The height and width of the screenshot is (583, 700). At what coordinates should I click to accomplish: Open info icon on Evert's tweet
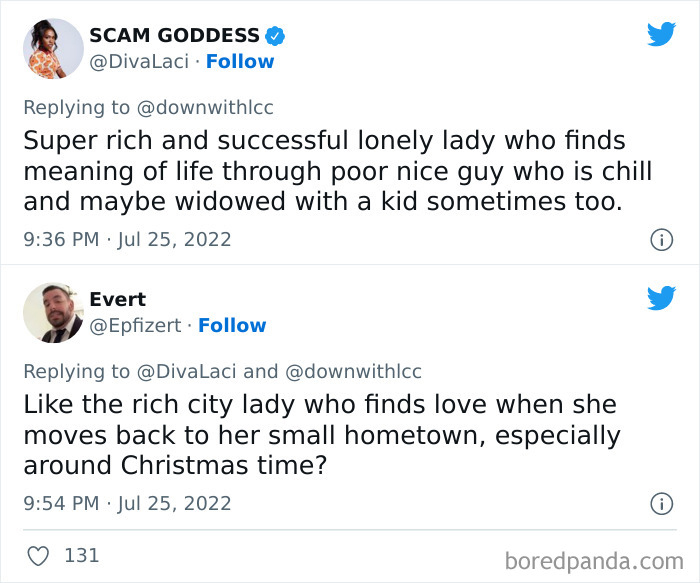point(660,504)
